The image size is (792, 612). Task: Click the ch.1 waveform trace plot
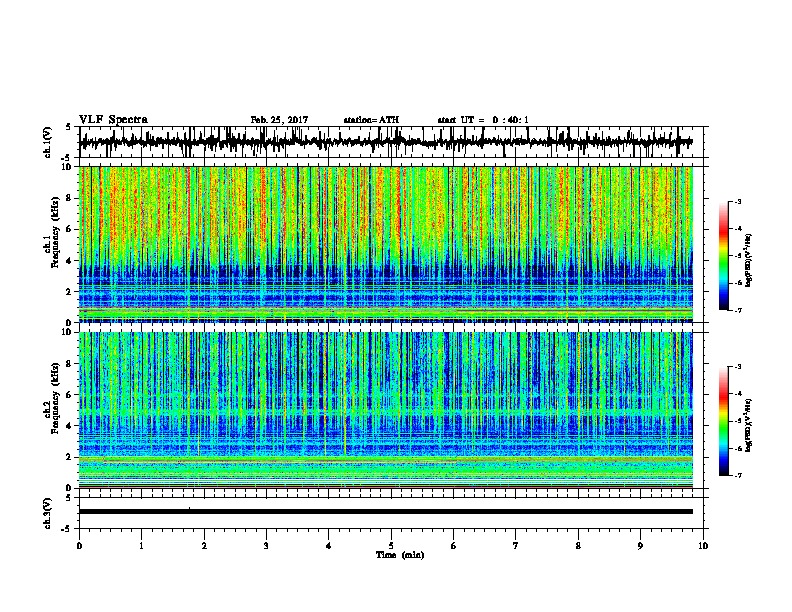[x=385, y=142]
